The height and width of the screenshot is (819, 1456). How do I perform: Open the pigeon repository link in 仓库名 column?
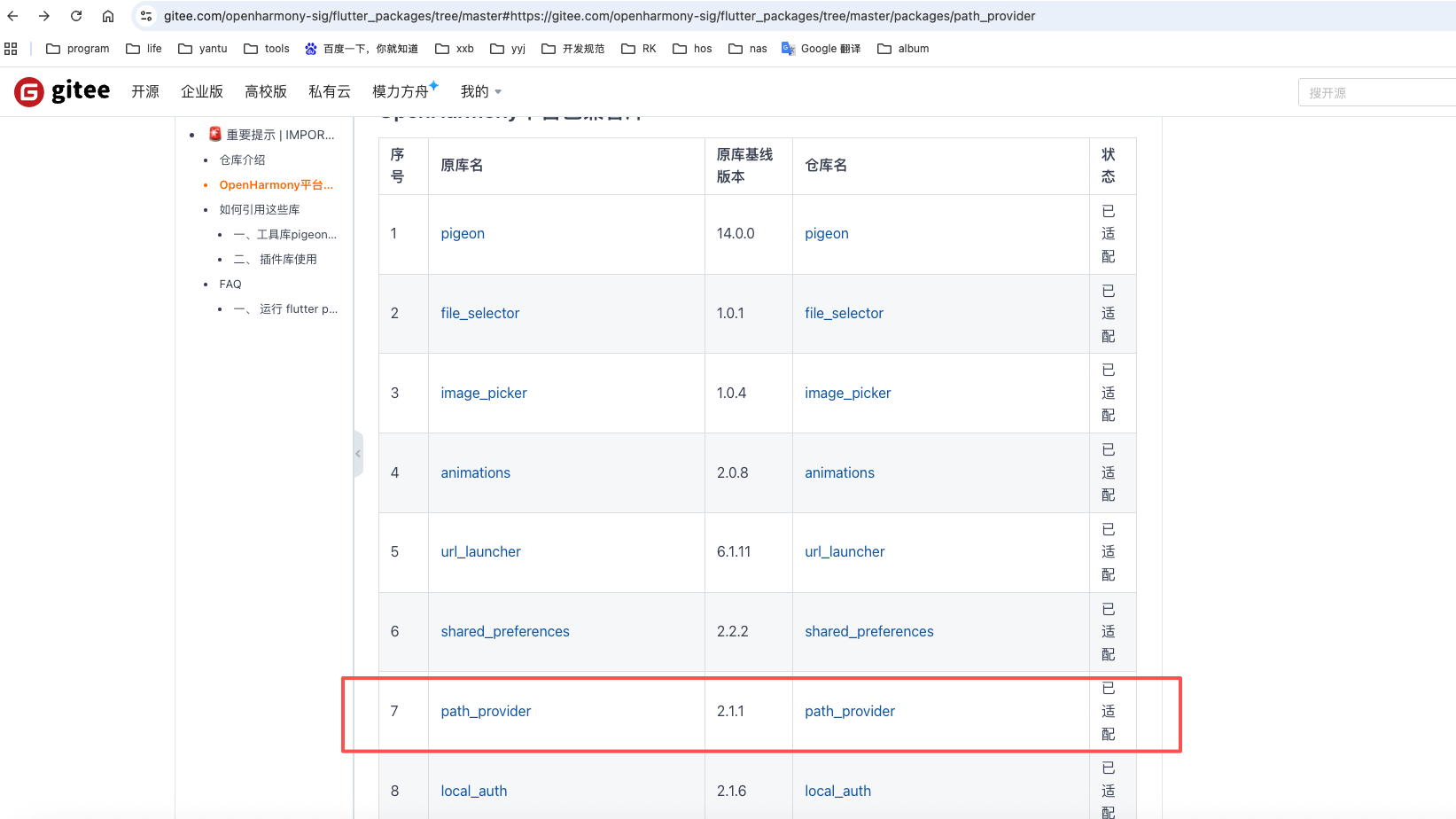(826, 233)
